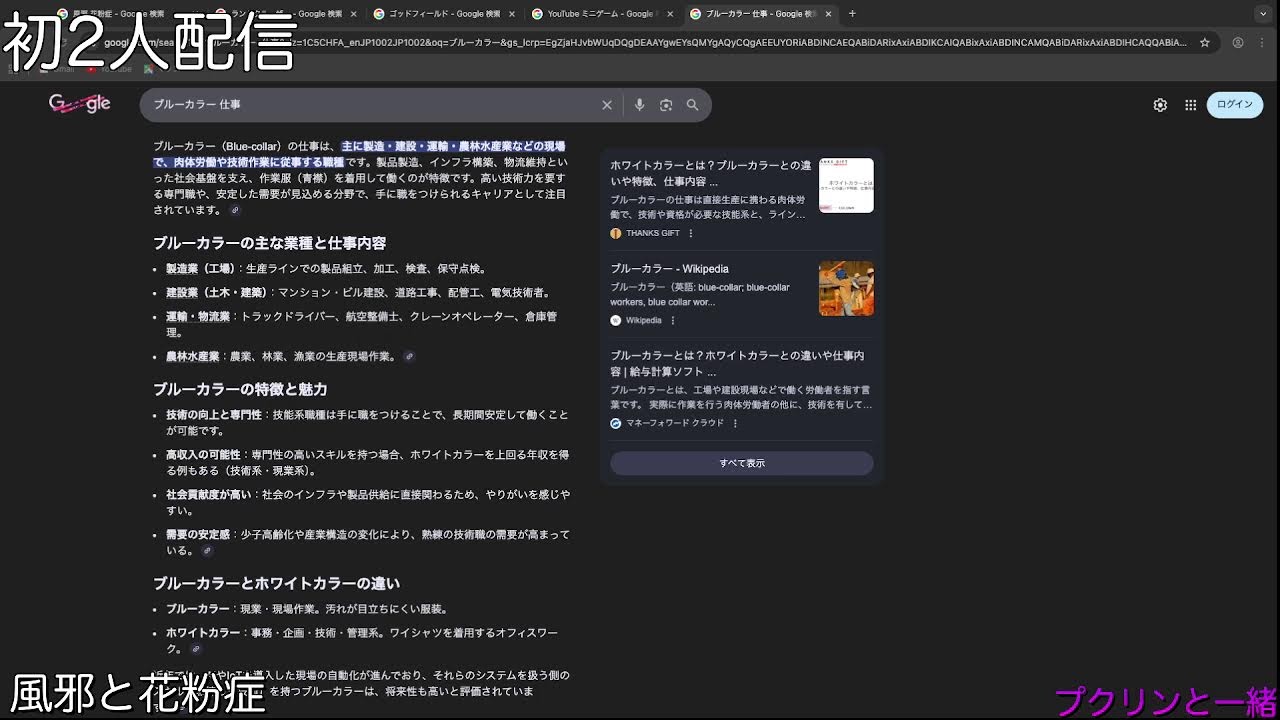Click source link icon after 需要の安定感 item
Viewport: 1280px width, 720px height.
tap(207, 551)
